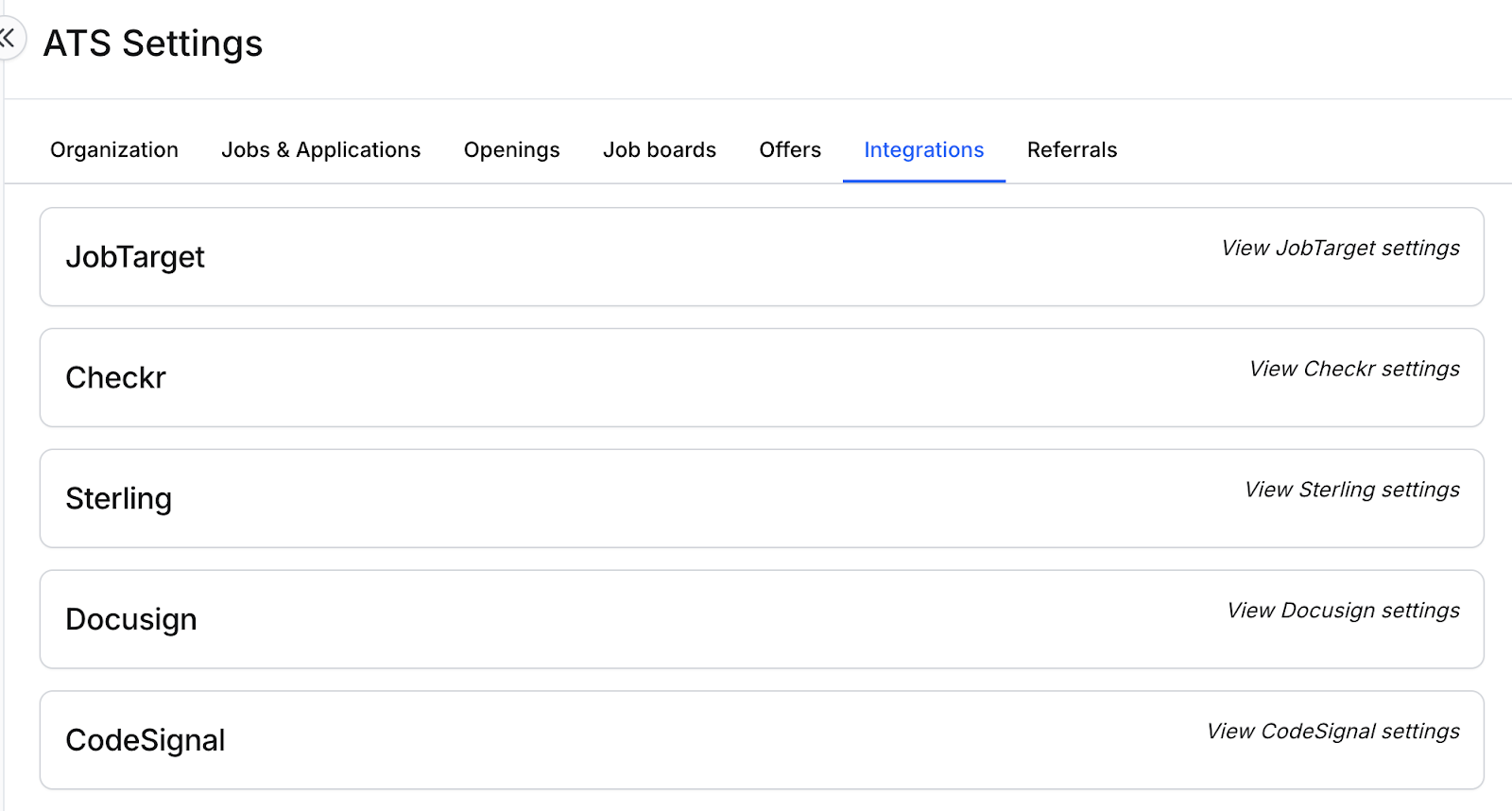Switch to the Referrals tab

point(1073,150)
